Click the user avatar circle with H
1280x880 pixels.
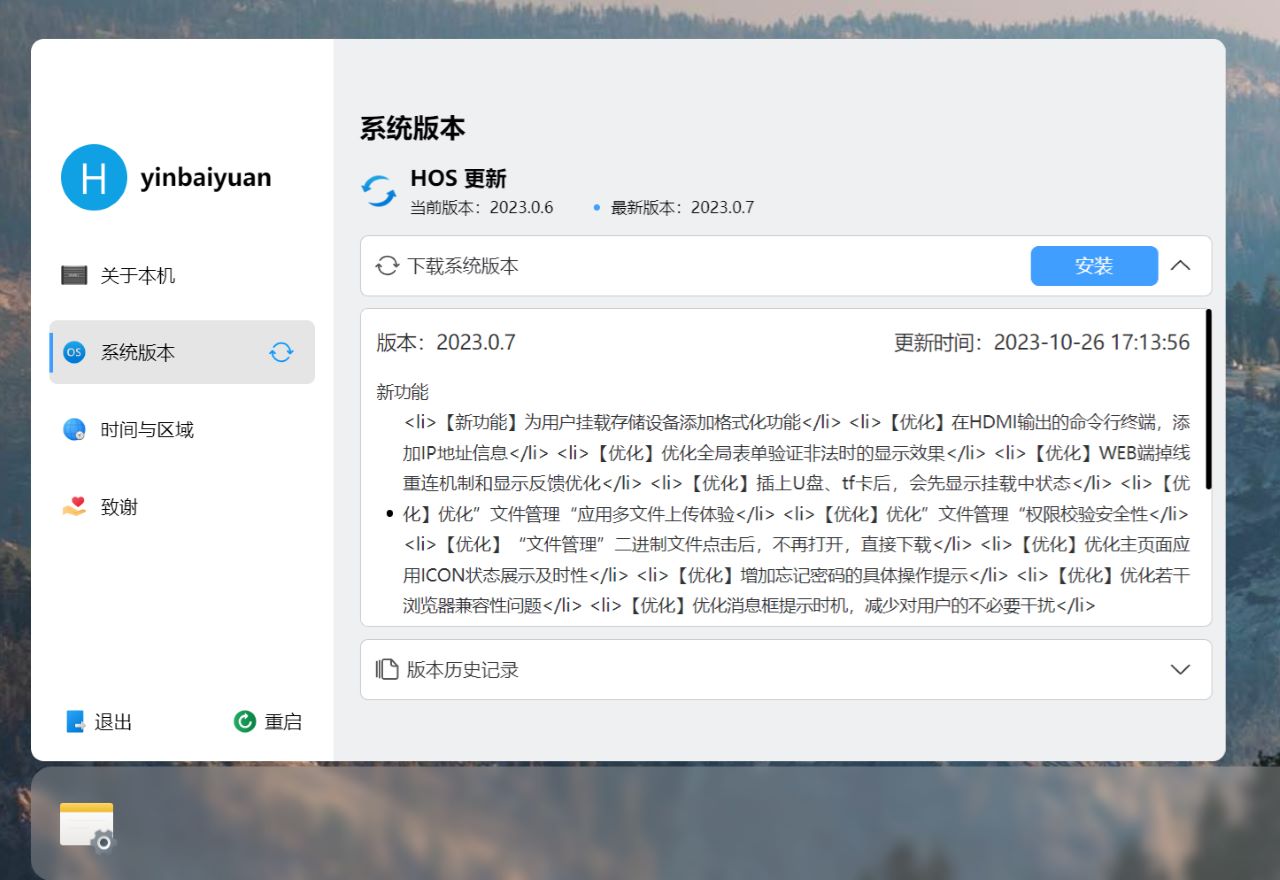coord(94,177)
